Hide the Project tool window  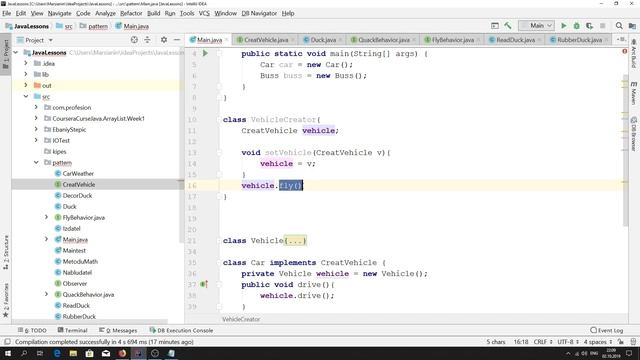coord(177,40)
